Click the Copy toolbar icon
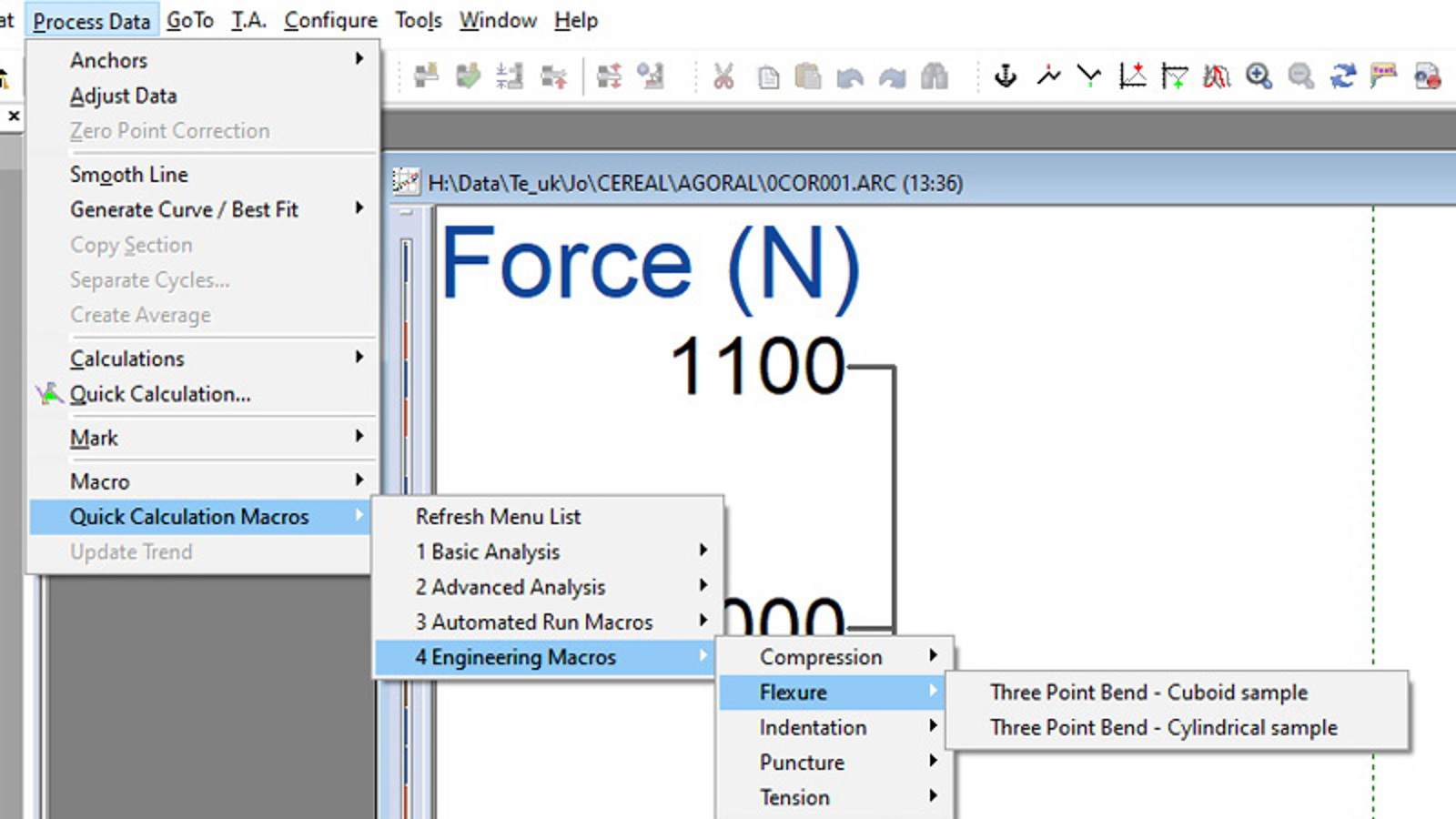This screenshot has height=819, width=1456. pyautogui.click(x=767, y=76)
